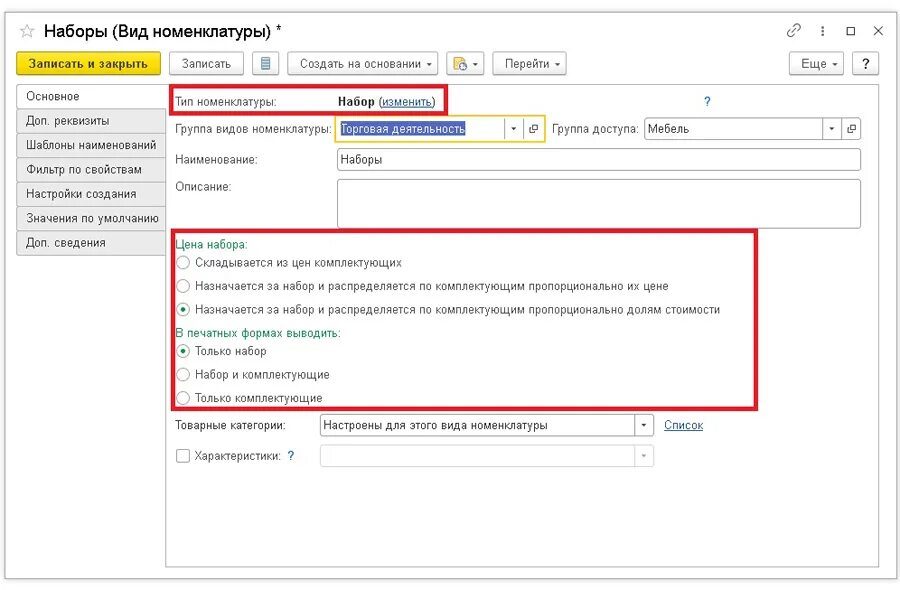Open Создать на основании dropdown

coord(362,64)
